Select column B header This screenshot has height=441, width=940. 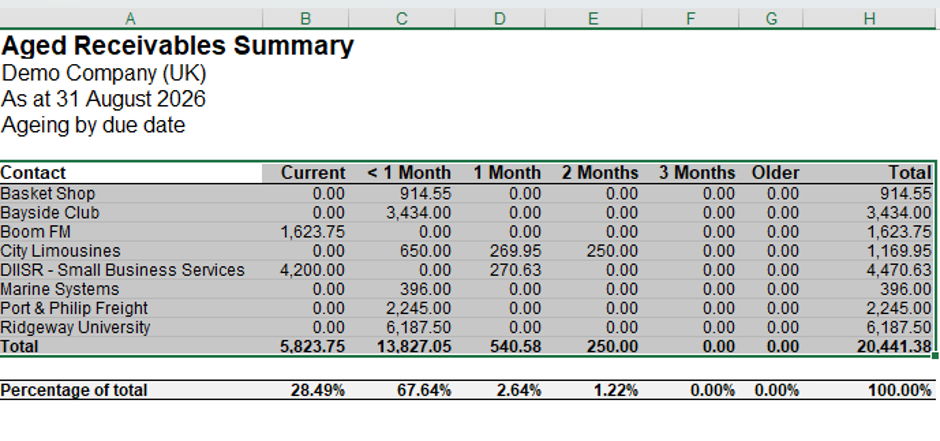305,19
